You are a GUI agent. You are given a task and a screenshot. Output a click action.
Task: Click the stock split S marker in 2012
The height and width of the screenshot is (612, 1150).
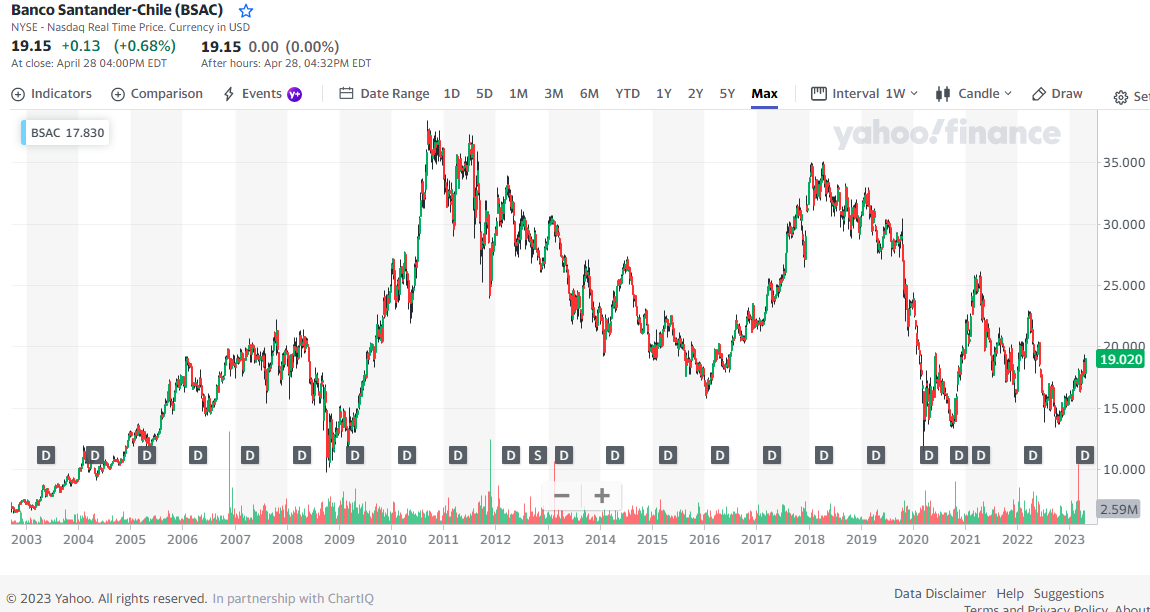[538, 455]
